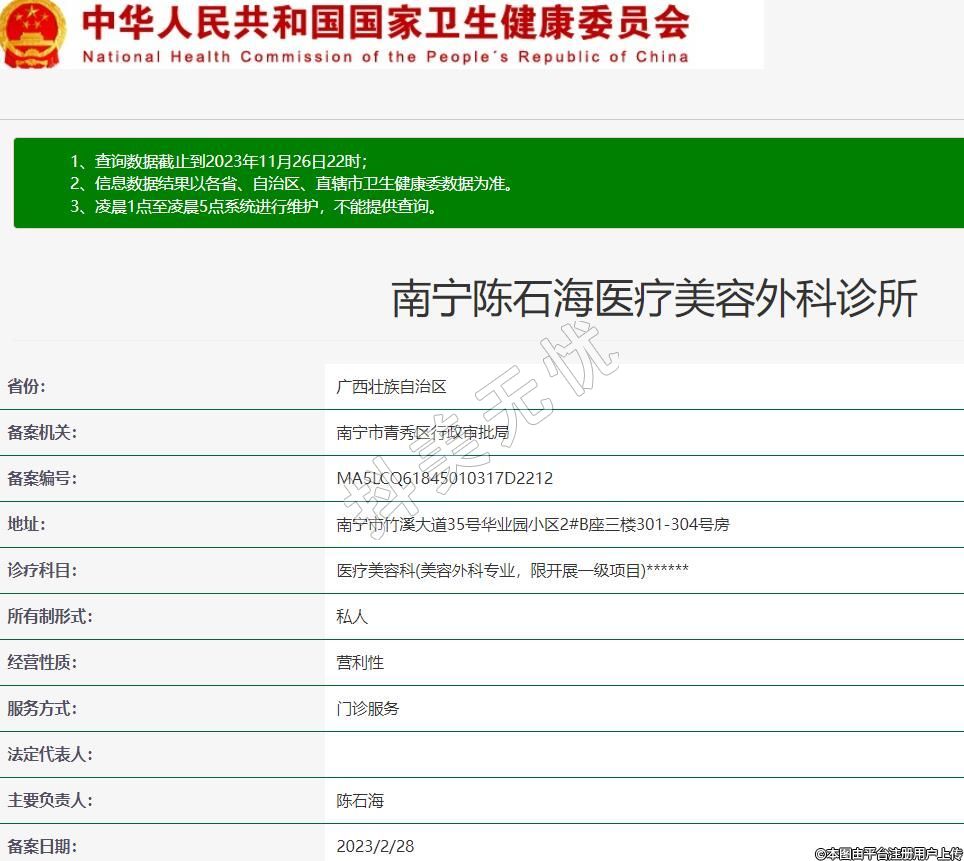Click the Chinese National Health Commission title
Image resolution: width=964 pixels, height=861 pixels.
coord(386,21)
